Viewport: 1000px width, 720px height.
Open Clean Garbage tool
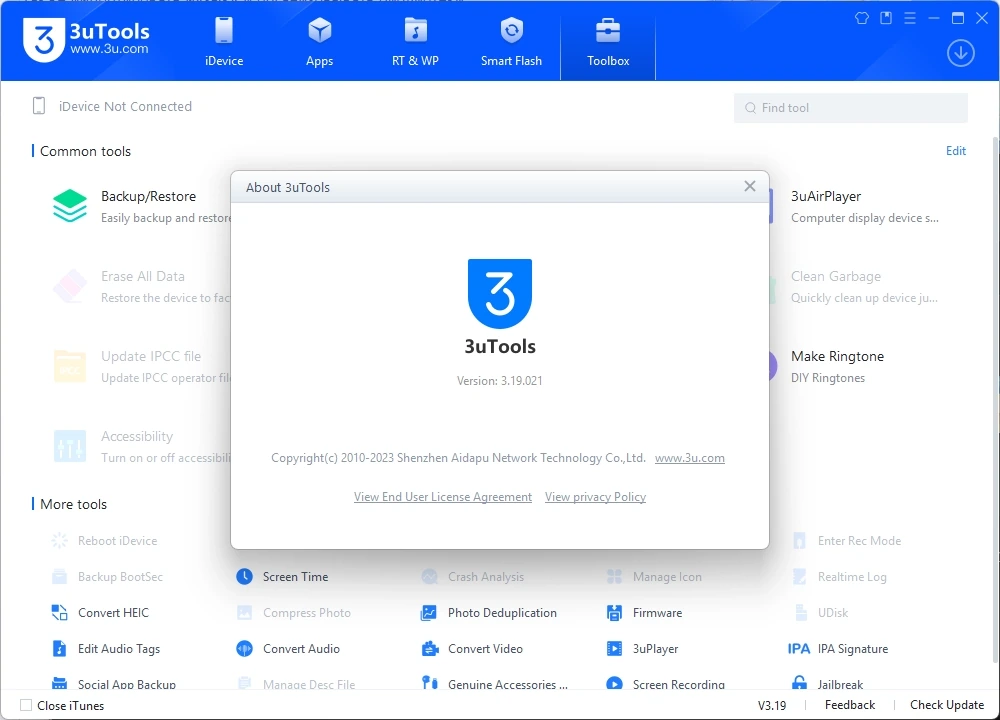pyautogui.click(x=864, y=286)
